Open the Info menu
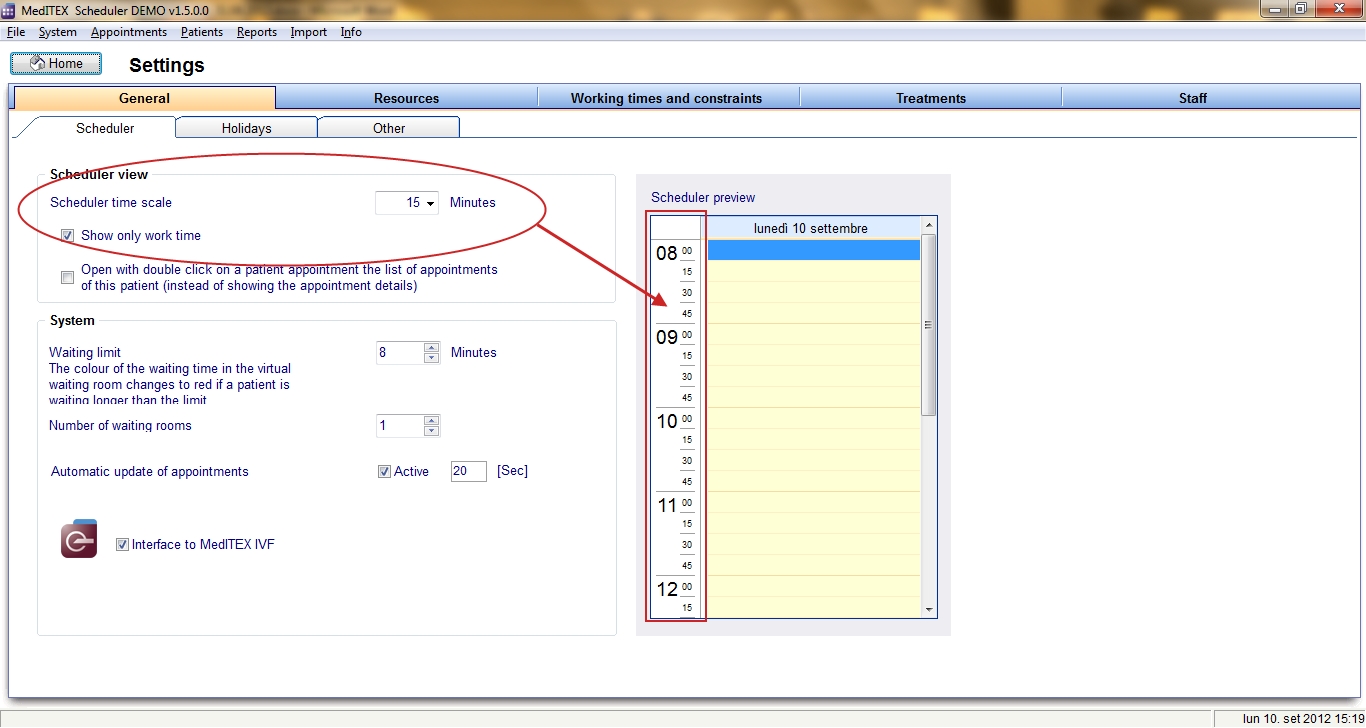Screen dimensions: 1366x728 (351, 32)
